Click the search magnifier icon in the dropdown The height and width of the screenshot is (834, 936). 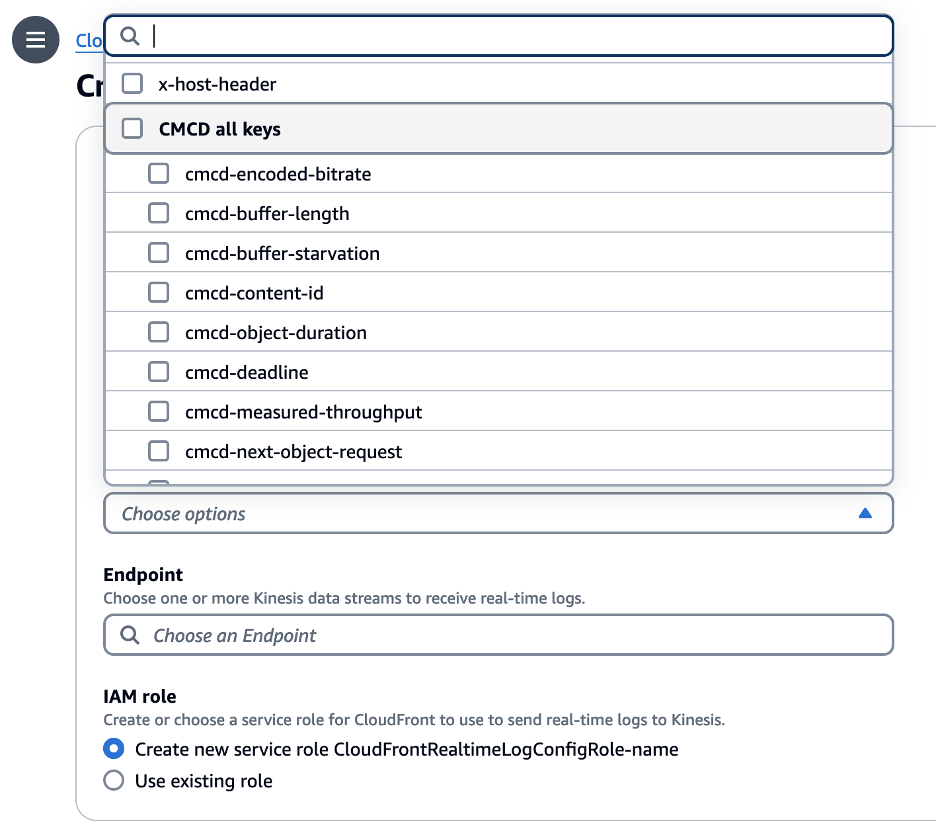tap(130, 36)
